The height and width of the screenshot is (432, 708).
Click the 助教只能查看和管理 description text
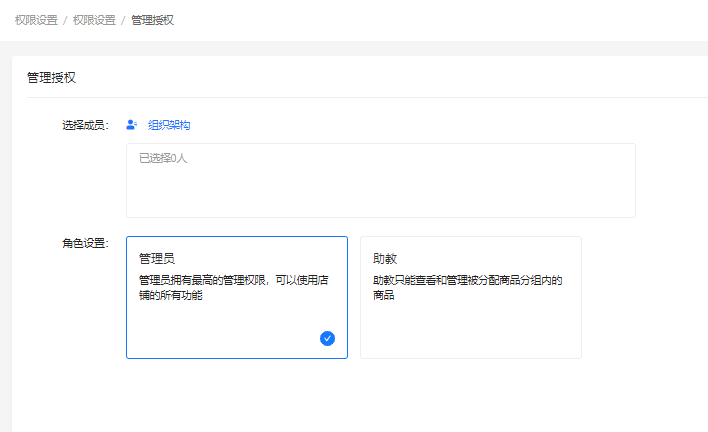pos(467,288)
